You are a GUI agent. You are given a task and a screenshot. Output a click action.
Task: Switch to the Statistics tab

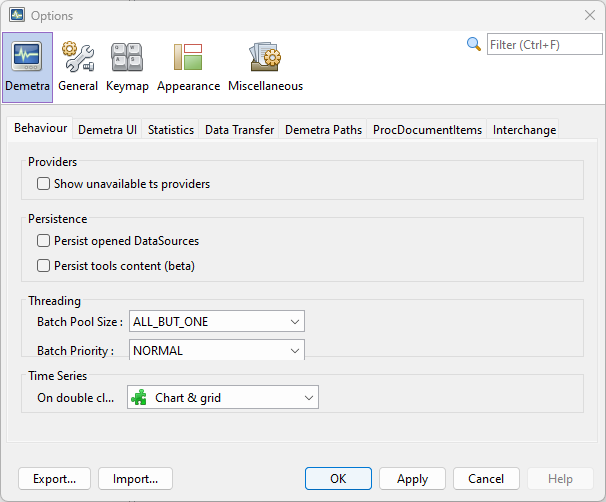171,130
